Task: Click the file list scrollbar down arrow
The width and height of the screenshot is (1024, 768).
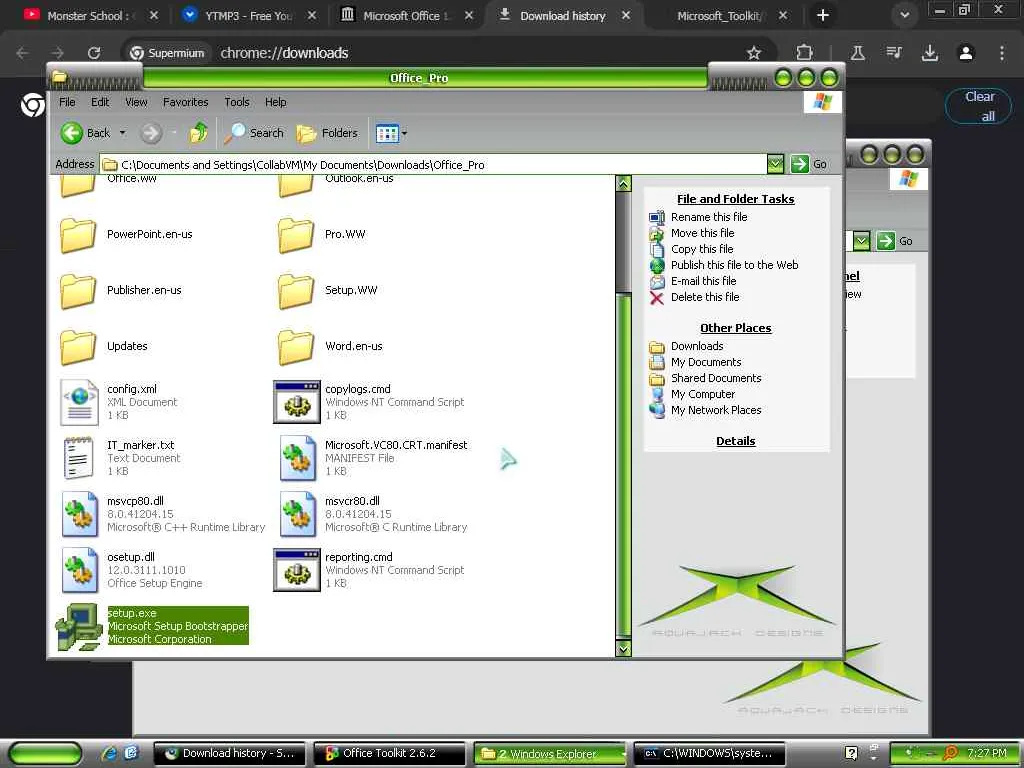Action: tap(624, 648)
